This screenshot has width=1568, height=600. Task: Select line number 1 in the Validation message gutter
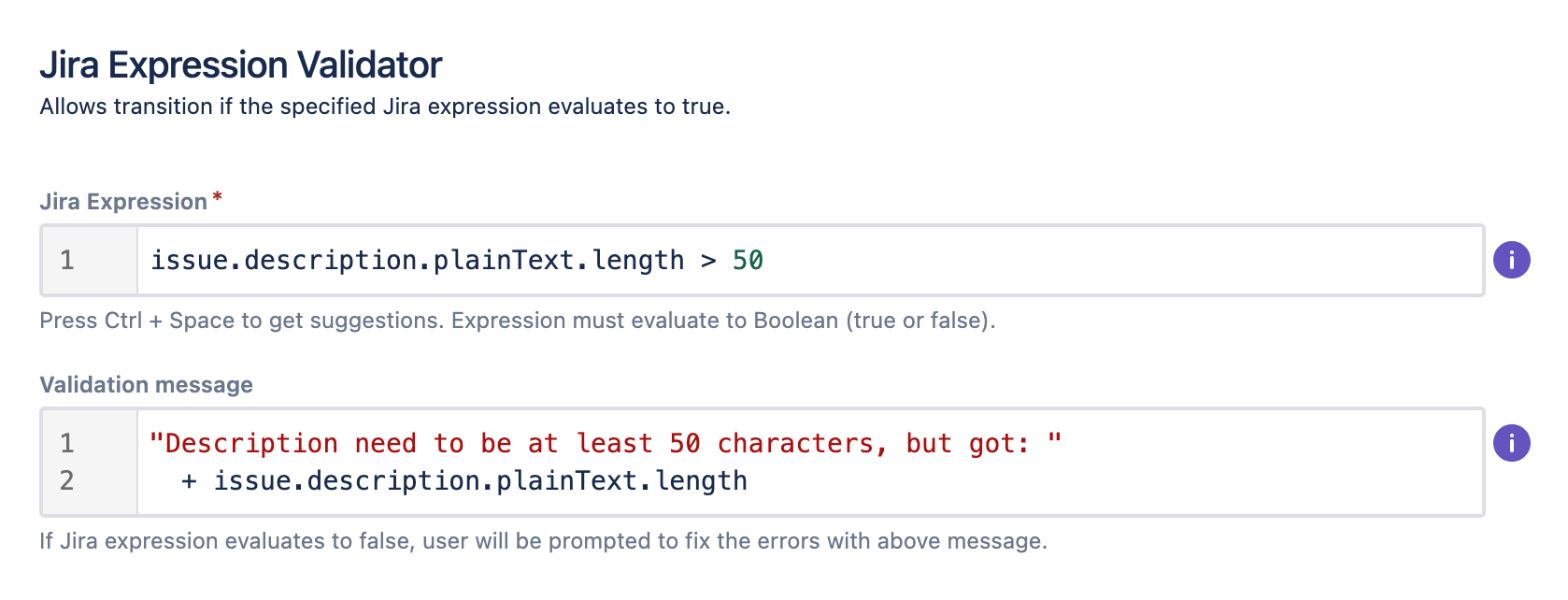coord(65,443)
